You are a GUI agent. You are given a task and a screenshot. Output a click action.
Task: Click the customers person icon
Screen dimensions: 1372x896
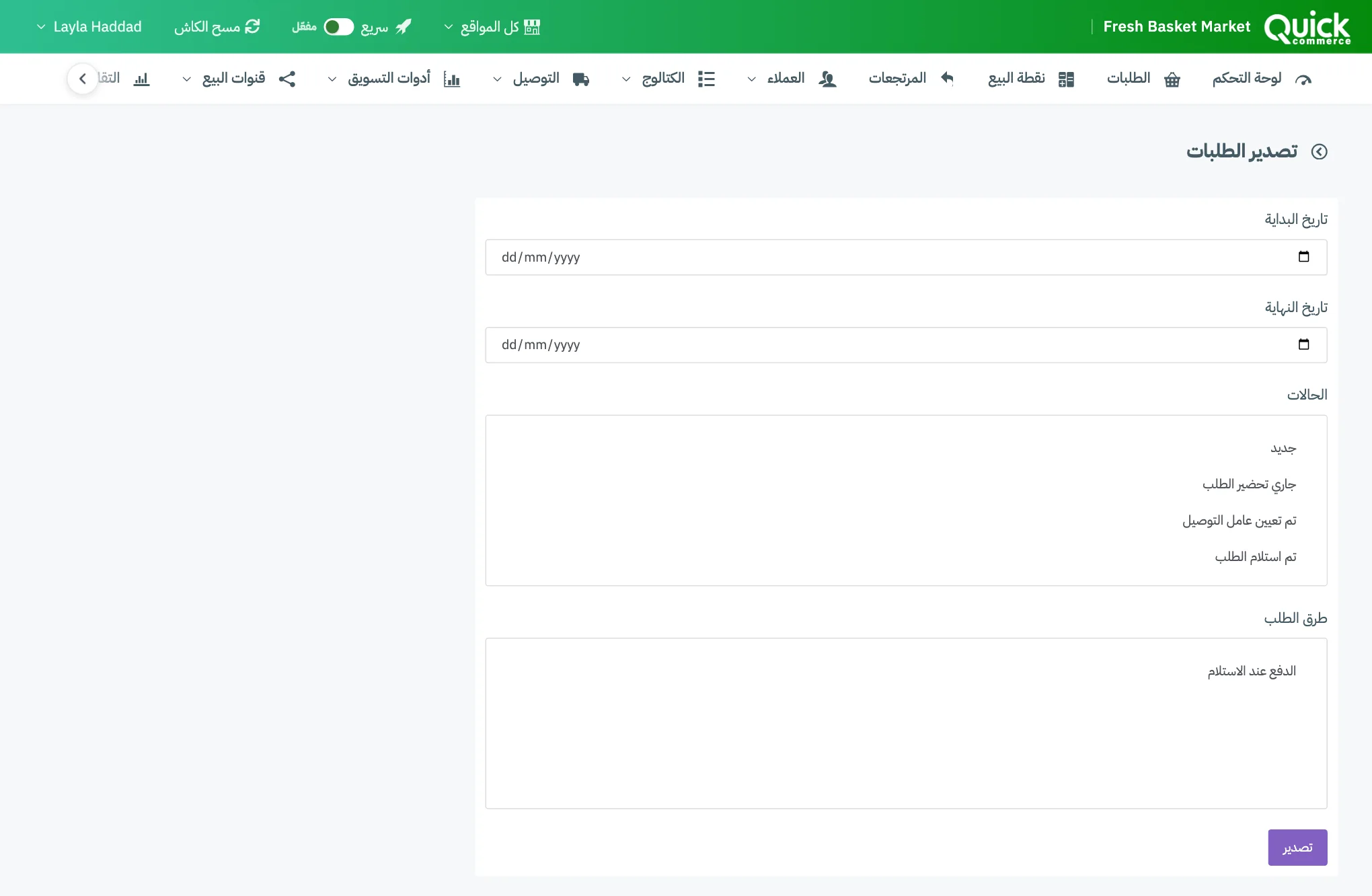coord(827,79)
